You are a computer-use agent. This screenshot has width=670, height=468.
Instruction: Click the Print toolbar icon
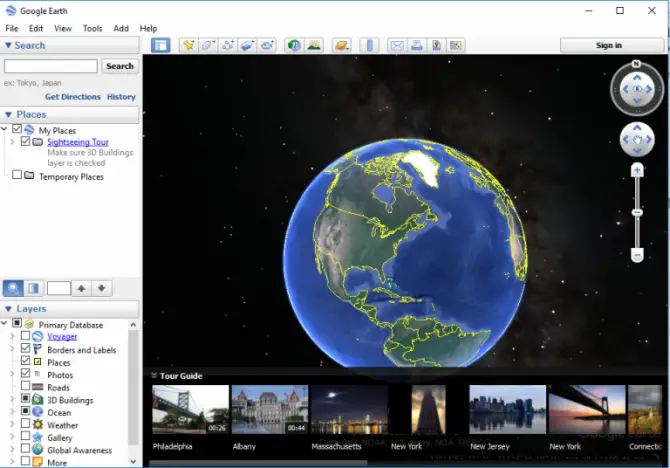tap(417, 45)
